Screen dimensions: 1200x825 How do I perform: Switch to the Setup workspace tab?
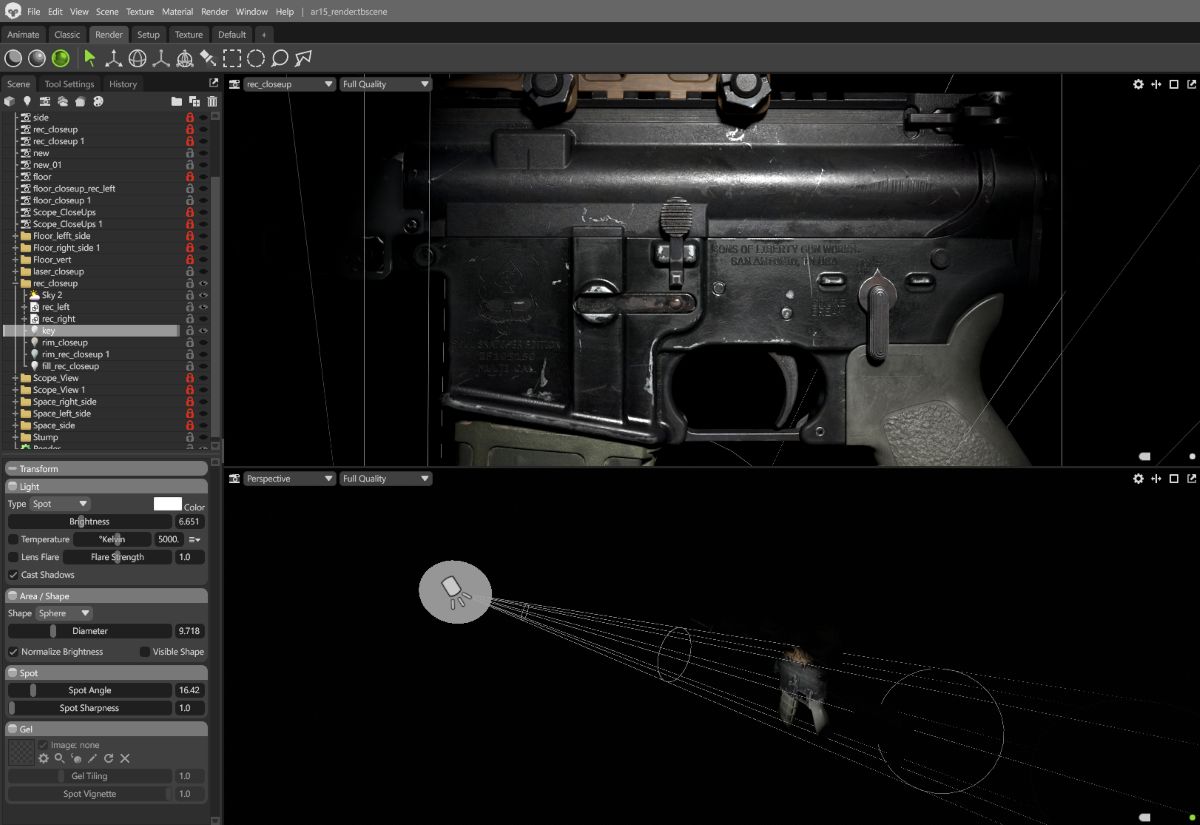[x=148, y=35]
